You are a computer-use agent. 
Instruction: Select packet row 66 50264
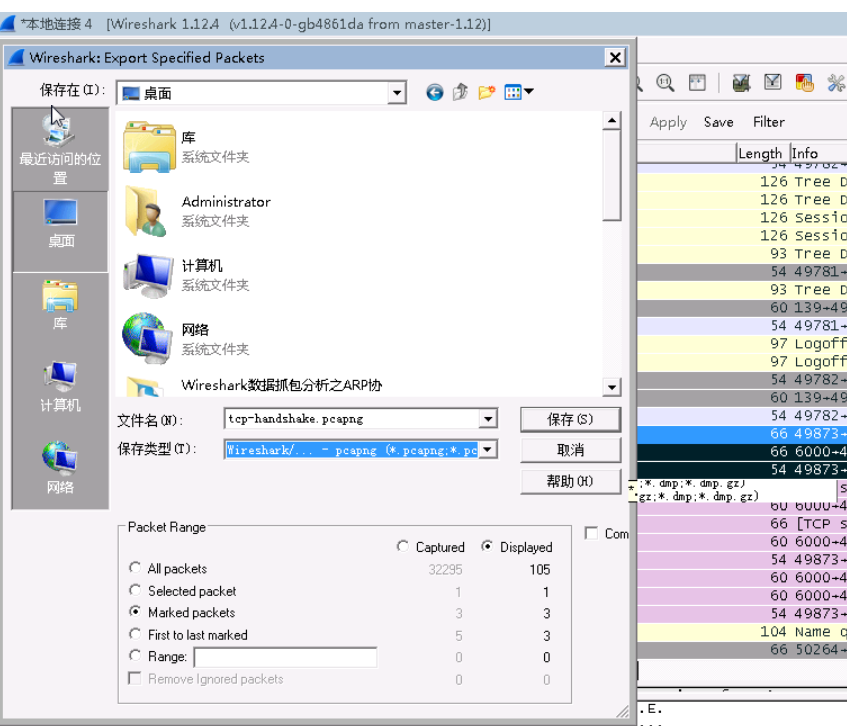[742, 650]
